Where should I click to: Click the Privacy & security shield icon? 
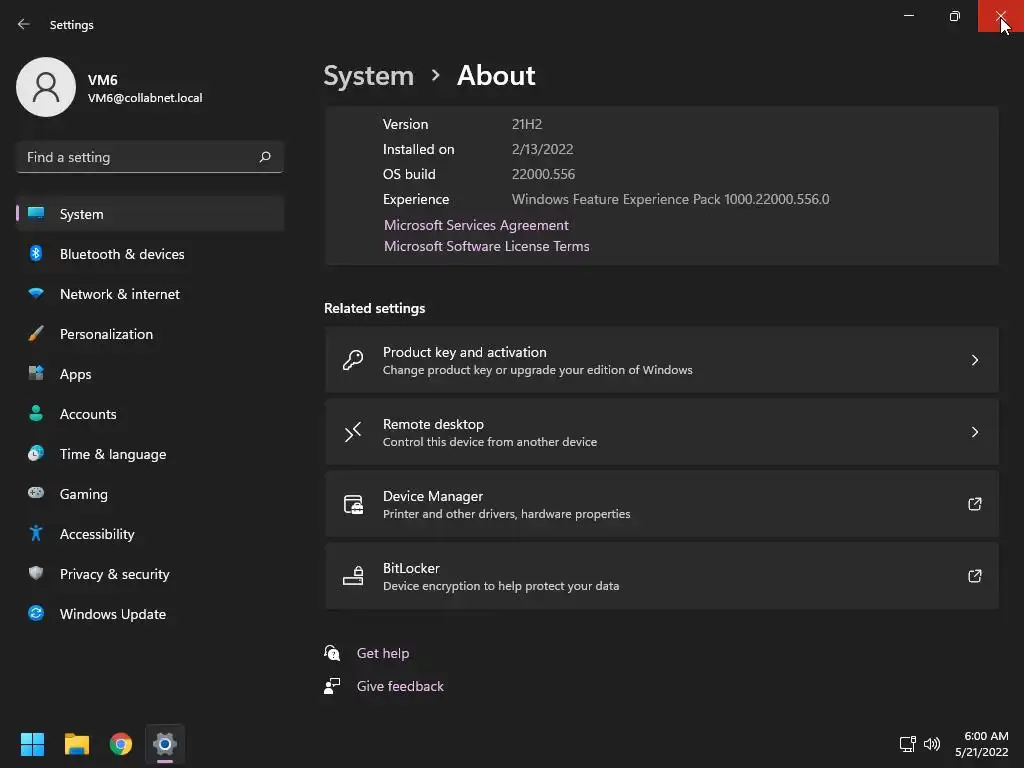(x=36, y=574)
